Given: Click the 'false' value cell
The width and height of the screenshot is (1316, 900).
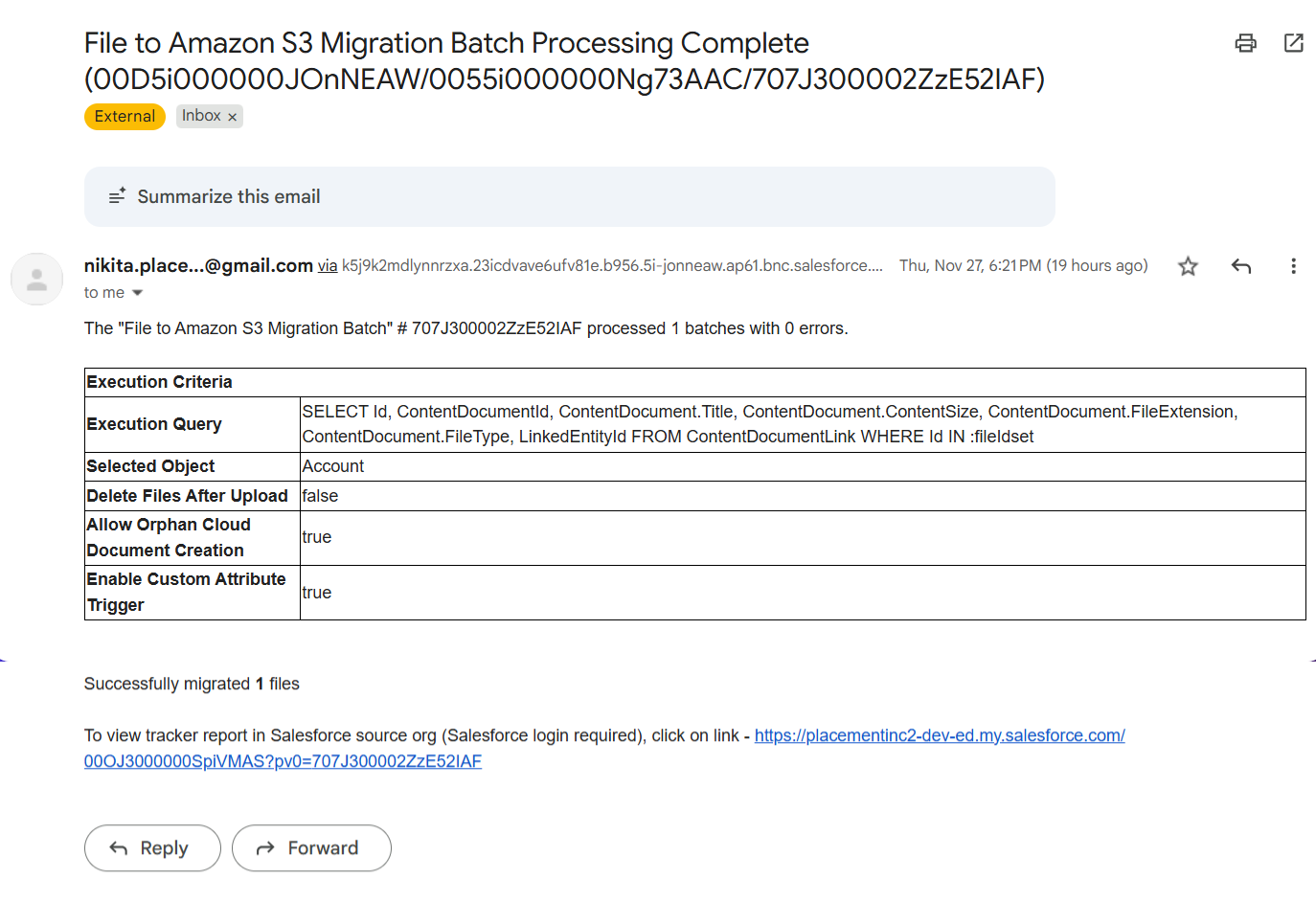Looking at the screenshot, I should coord(803,496).
